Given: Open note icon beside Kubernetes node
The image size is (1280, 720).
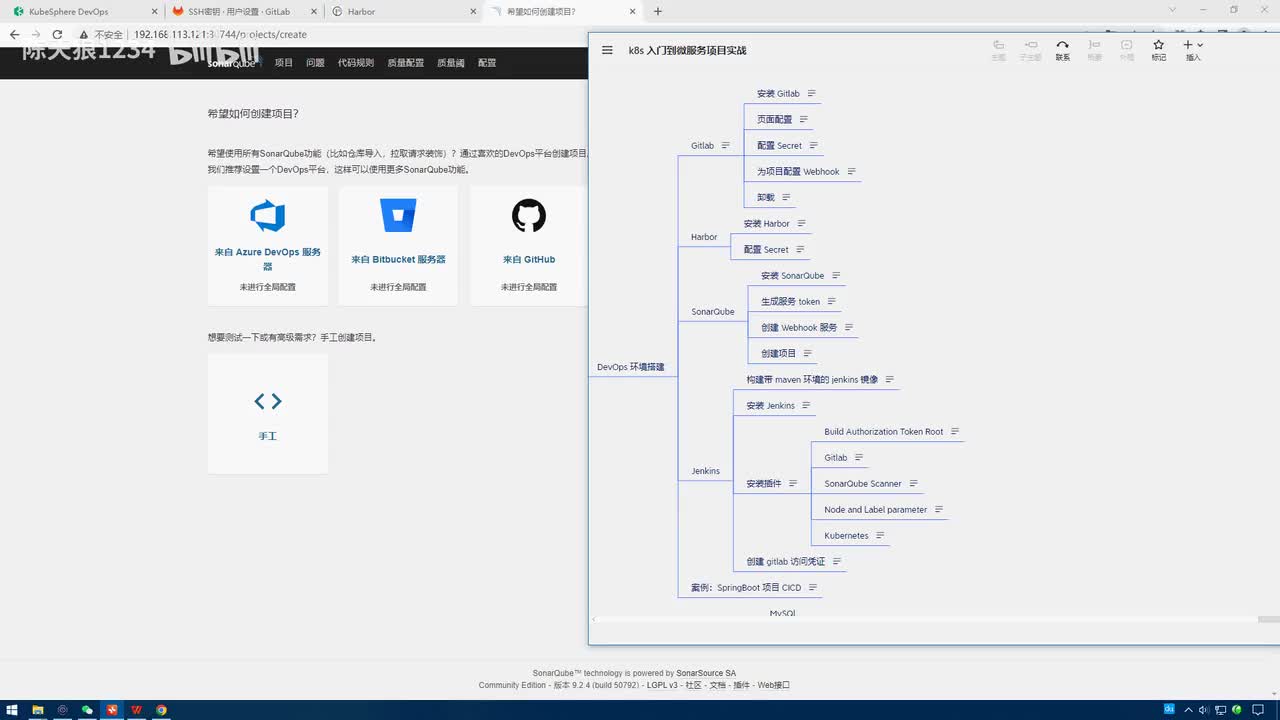Looking at the screenshot, I should pos(880,535).
